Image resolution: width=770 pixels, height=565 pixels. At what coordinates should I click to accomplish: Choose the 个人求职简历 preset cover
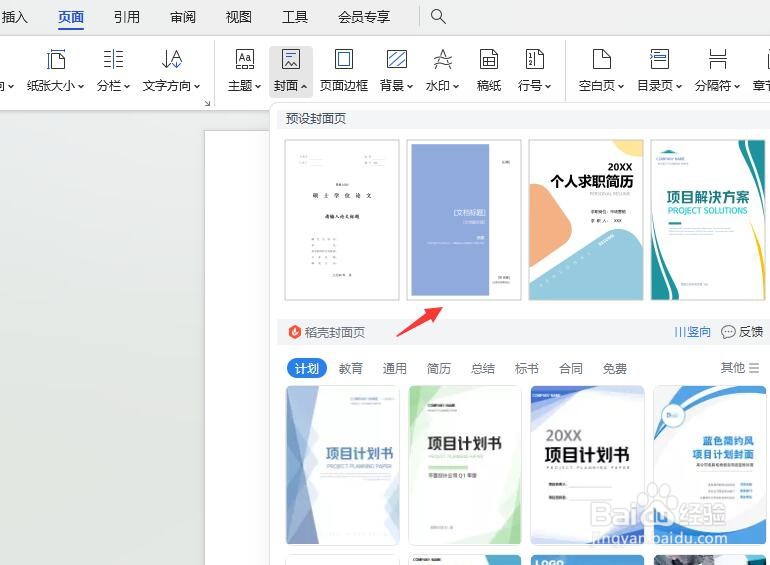[586, 220]
